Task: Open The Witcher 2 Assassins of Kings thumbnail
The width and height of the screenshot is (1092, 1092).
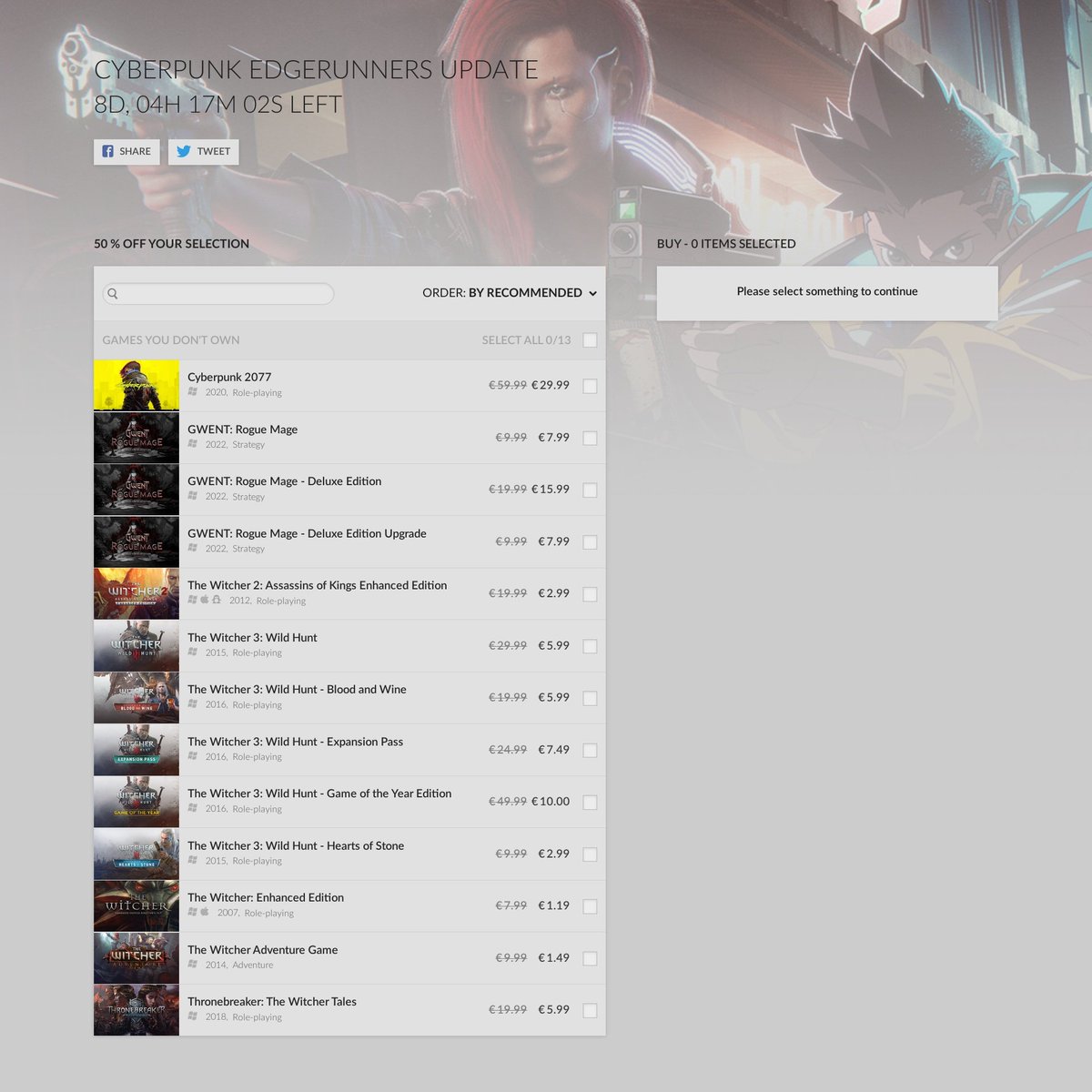Action: coord(136,593)
